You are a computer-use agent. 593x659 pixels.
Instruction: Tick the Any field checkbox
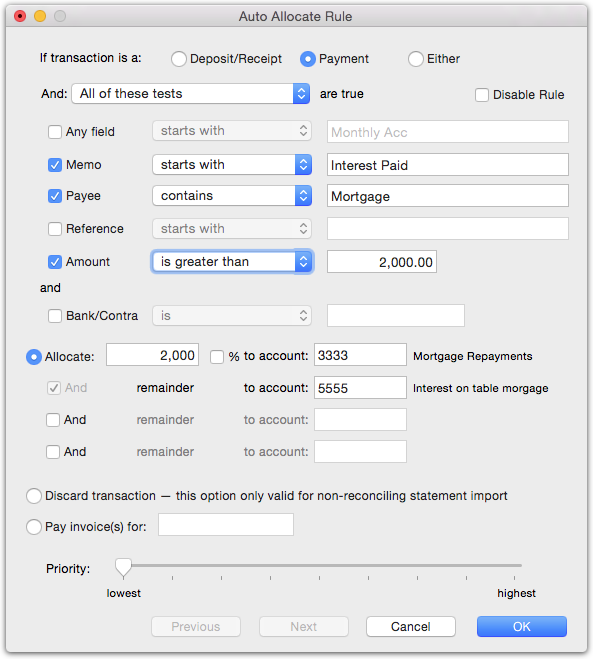click(55, 132)
